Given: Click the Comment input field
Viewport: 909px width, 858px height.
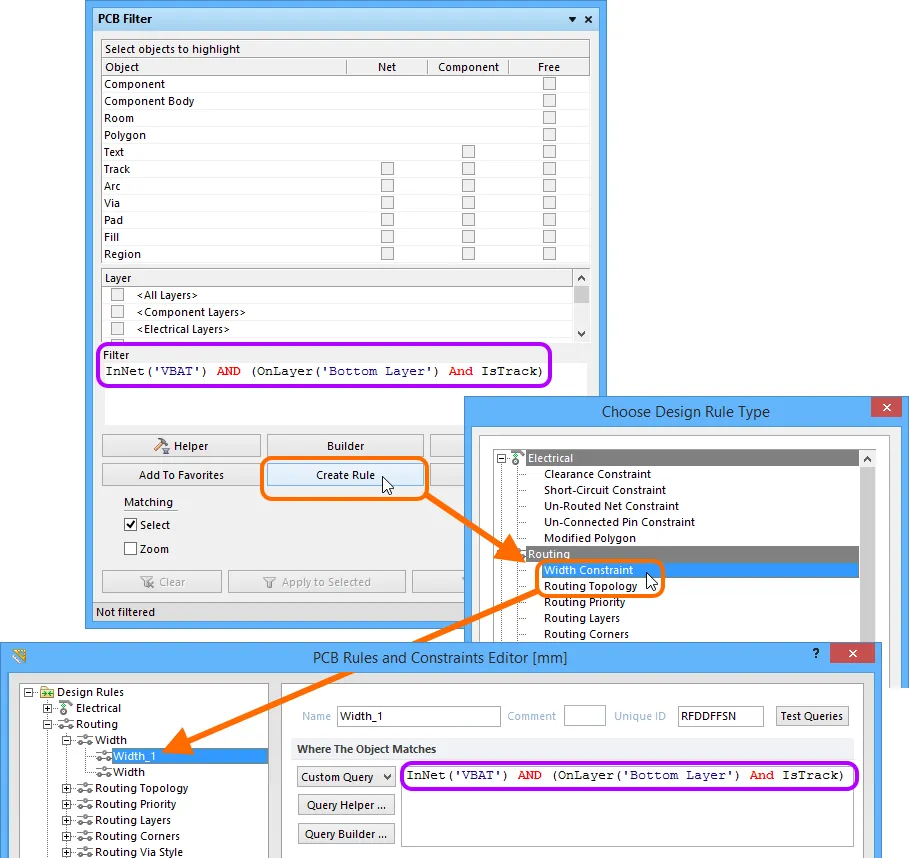Looking at the screenshot, I should (x=585, y=716).
